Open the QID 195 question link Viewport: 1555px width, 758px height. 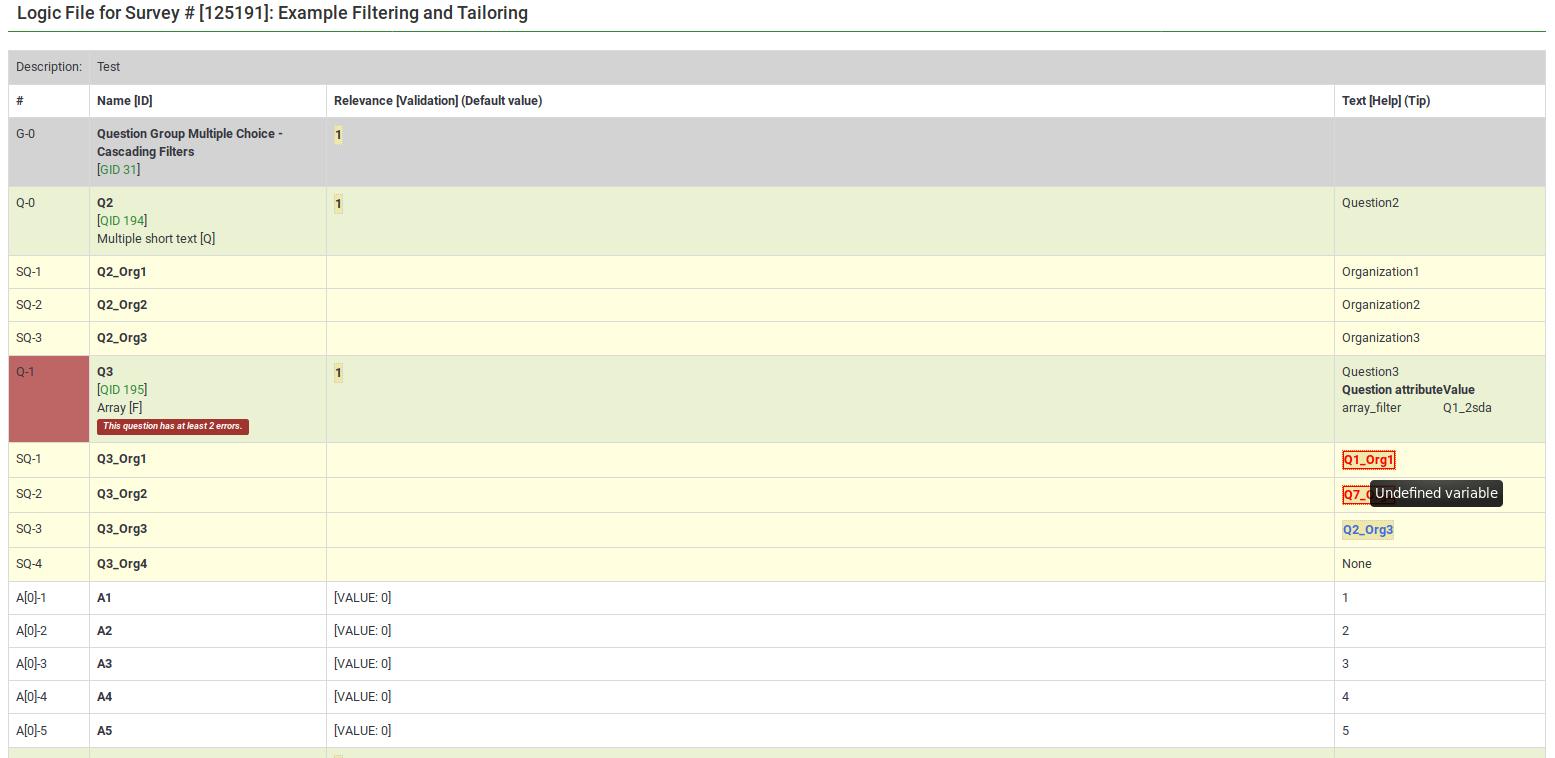tap(122, 390)
